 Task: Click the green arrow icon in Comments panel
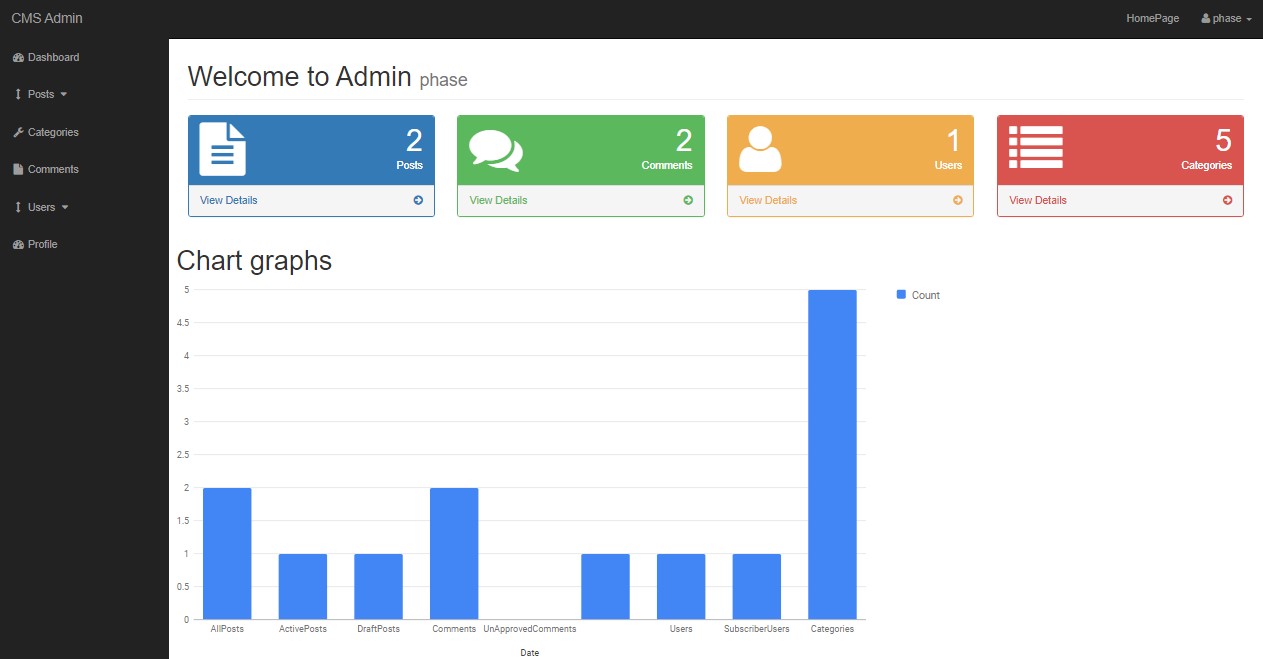[688, 200]
